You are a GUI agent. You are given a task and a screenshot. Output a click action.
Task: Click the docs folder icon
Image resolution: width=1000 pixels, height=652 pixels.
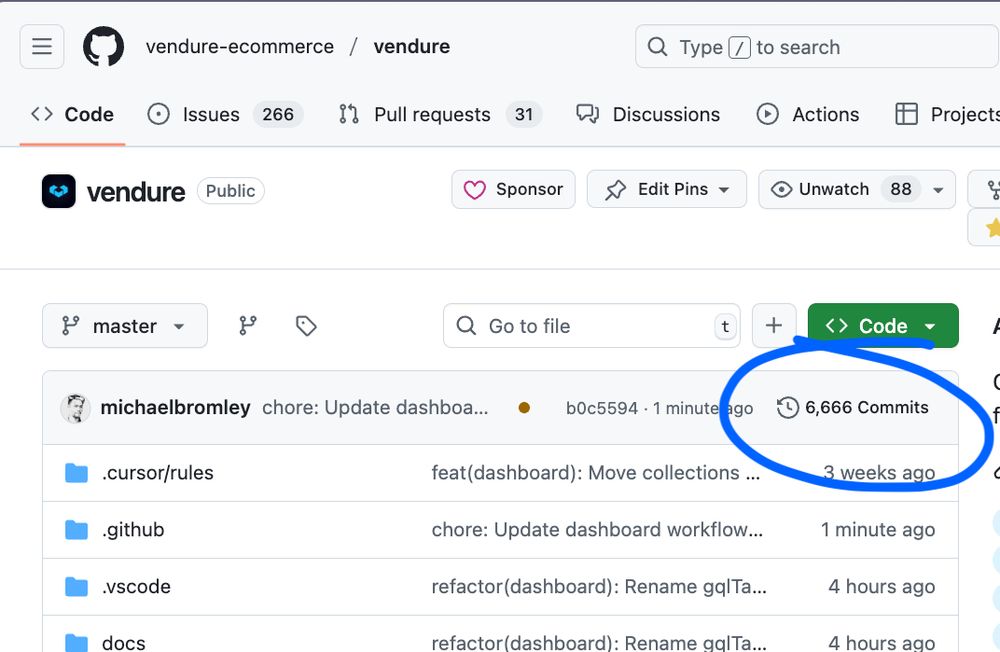pos(77,642)
